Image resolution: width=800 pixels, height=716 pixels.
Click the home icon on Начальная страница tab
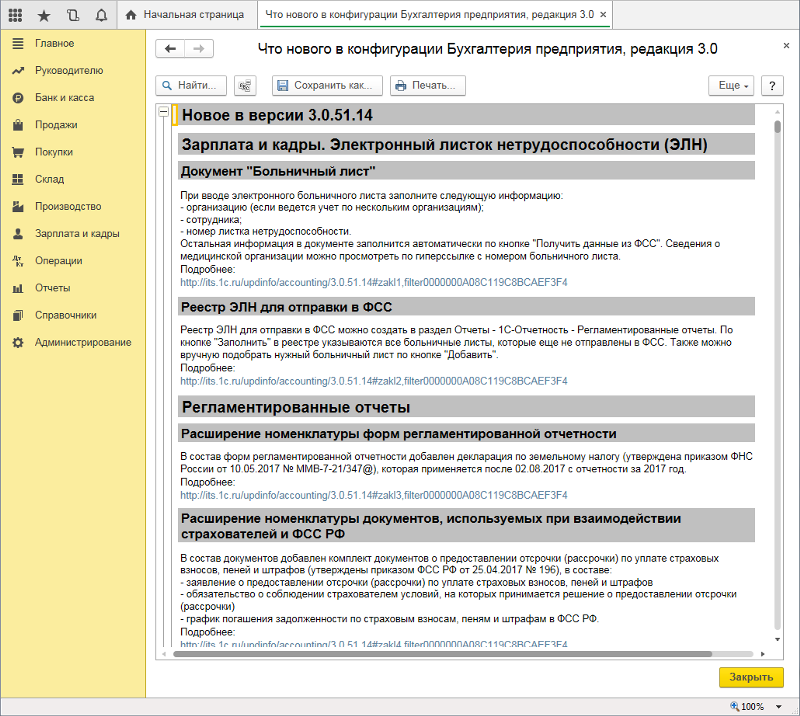(x=131, y=15)
